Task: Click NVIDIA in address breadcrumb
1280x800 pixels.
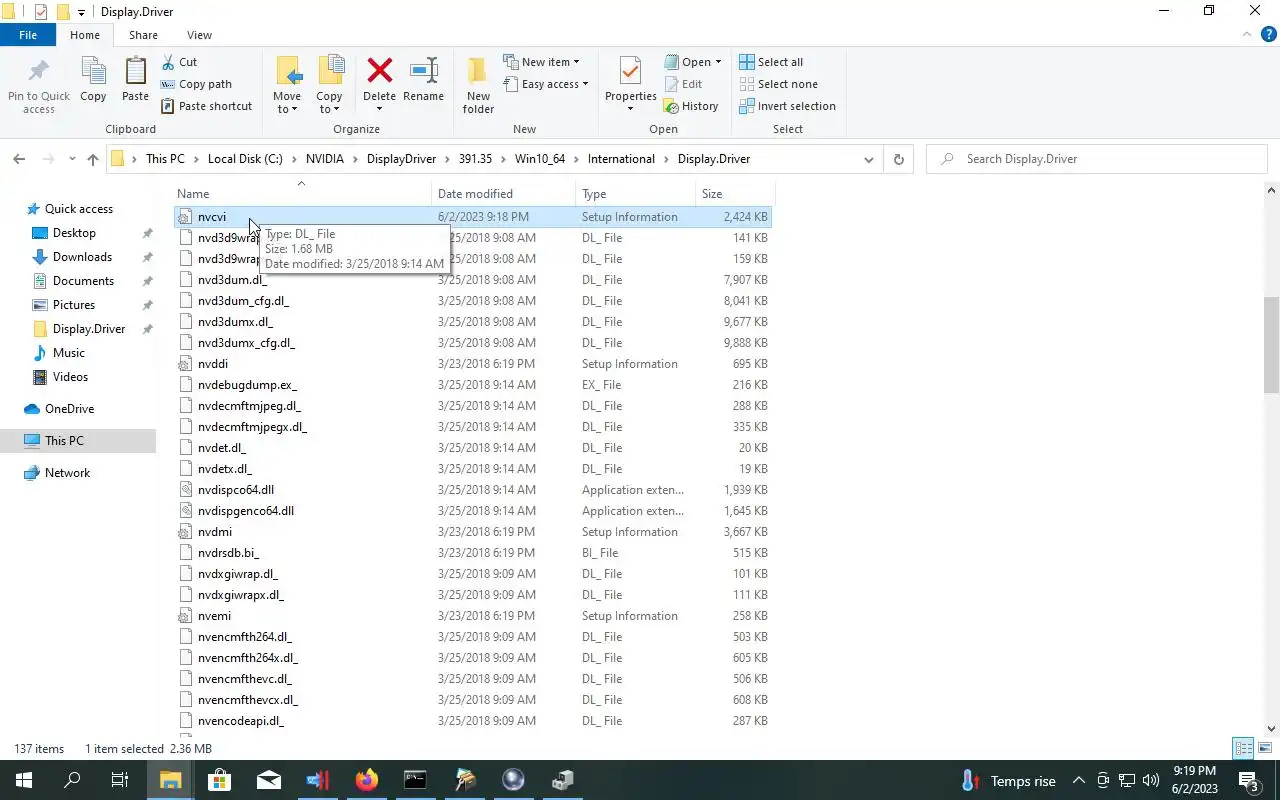Action: coord(325,159)
